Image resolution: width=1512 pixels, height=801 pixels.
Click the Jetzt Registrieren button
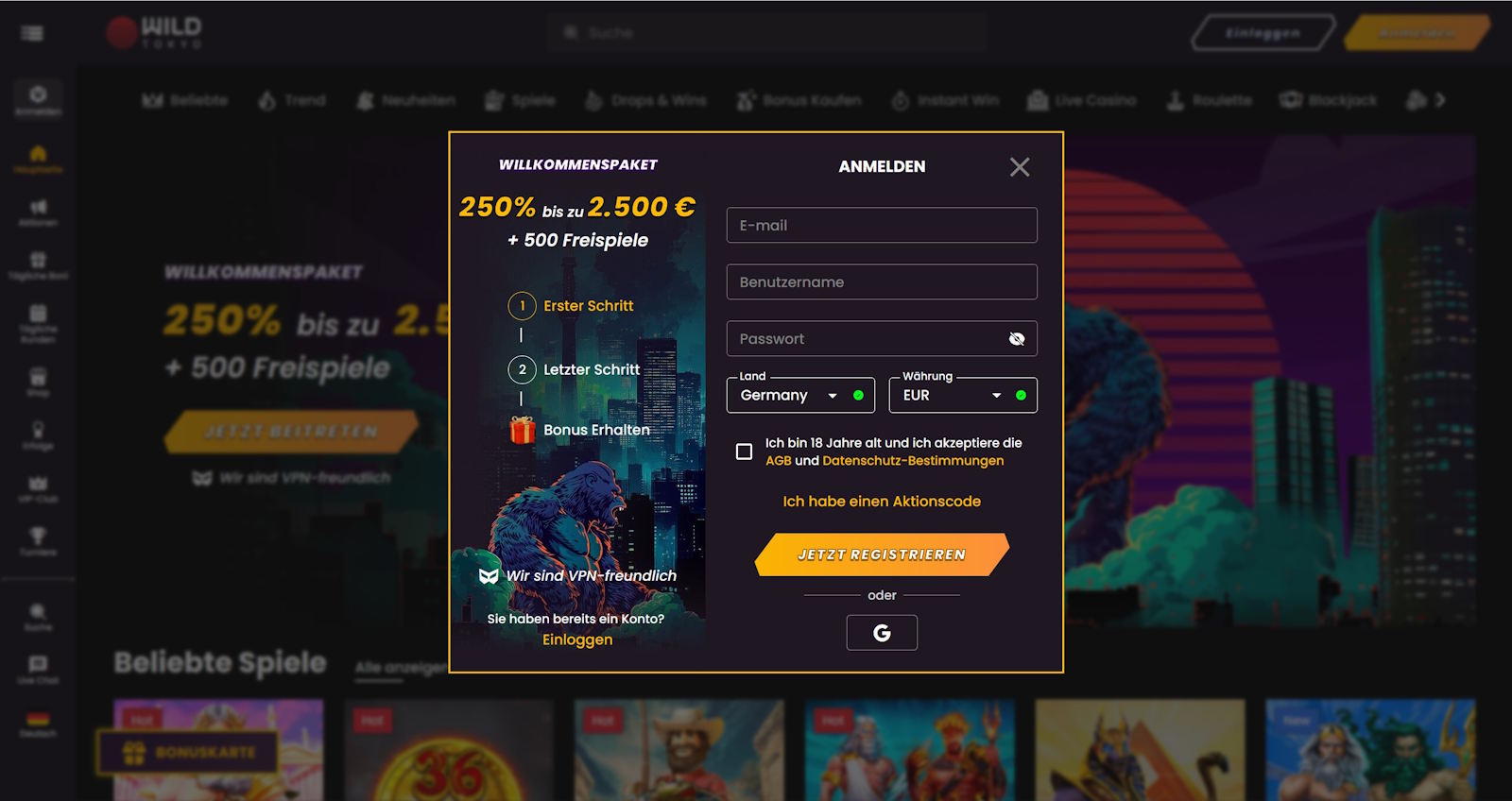pyautogui.click(x=882, y=554)
